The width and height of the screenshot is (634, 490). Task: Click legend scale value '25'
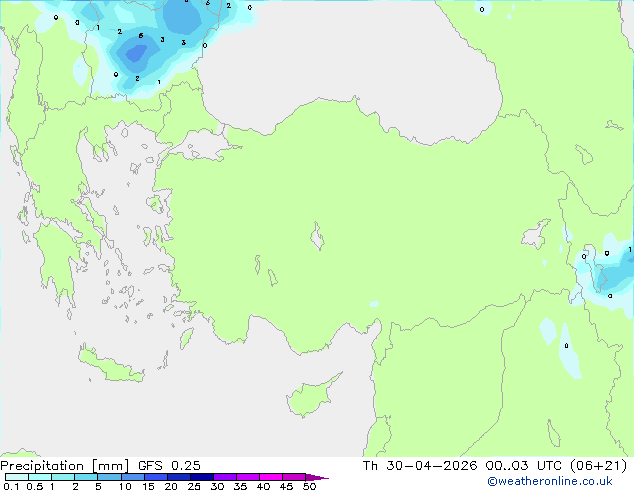coord(194,486)
